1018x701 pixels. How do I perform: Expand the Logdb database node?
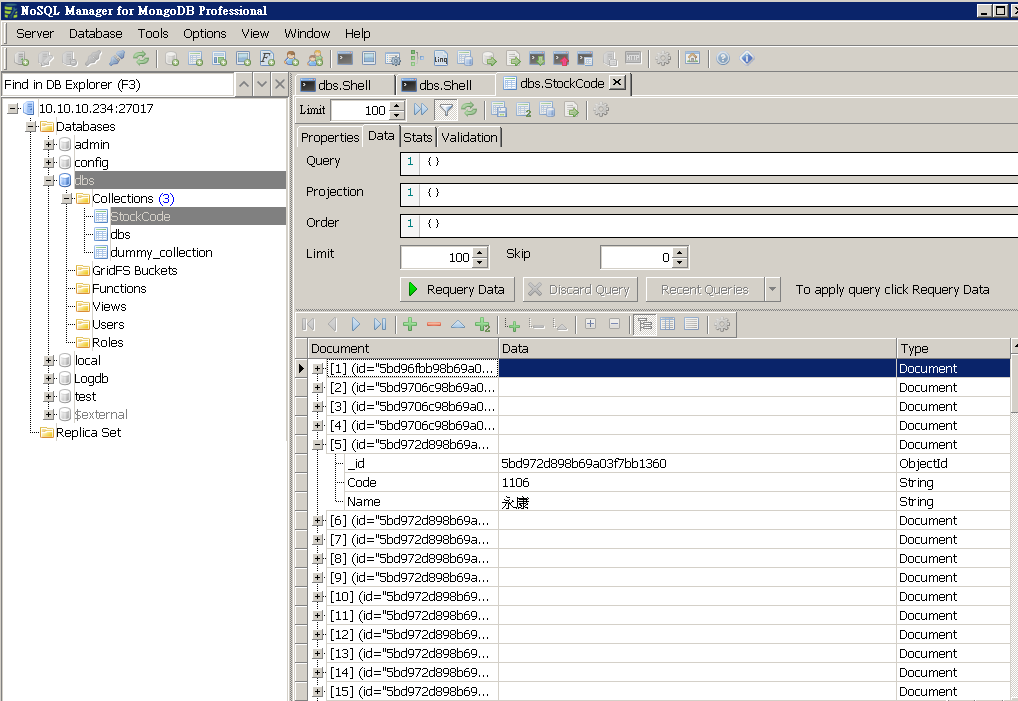[x=49, y=378]
